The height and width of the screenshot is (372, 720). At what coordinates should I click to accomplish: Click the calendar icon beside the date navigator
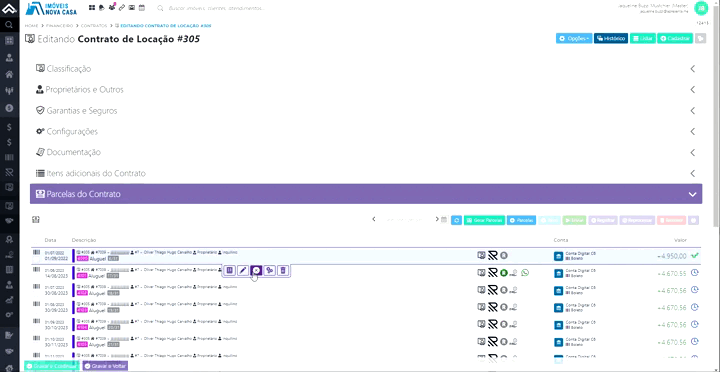(444, 220)
